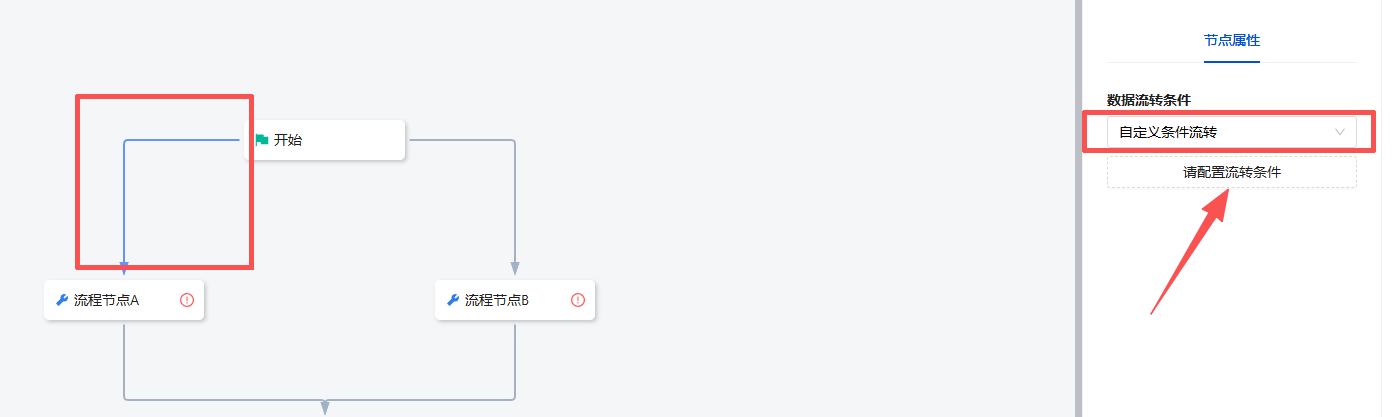
Task: Select the blue connector line from 开始
Action: click(124, 200)
